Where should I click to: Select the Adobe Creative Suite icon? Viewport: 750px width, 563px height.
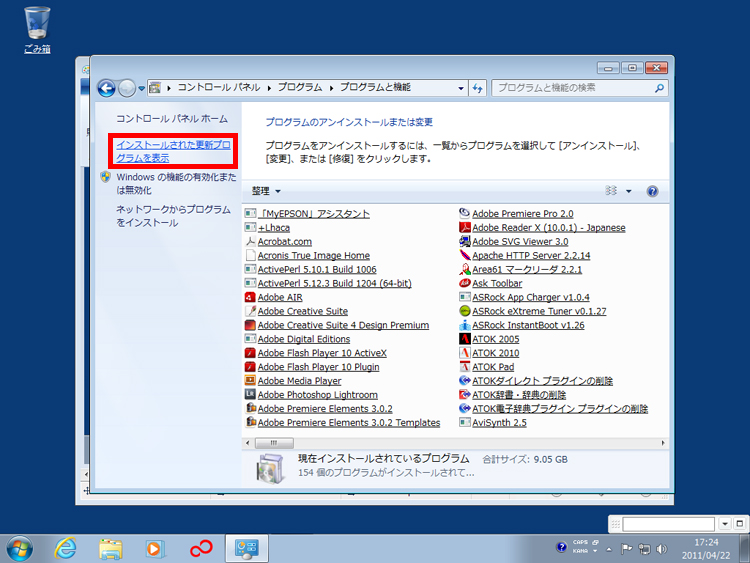click(250, 311)
